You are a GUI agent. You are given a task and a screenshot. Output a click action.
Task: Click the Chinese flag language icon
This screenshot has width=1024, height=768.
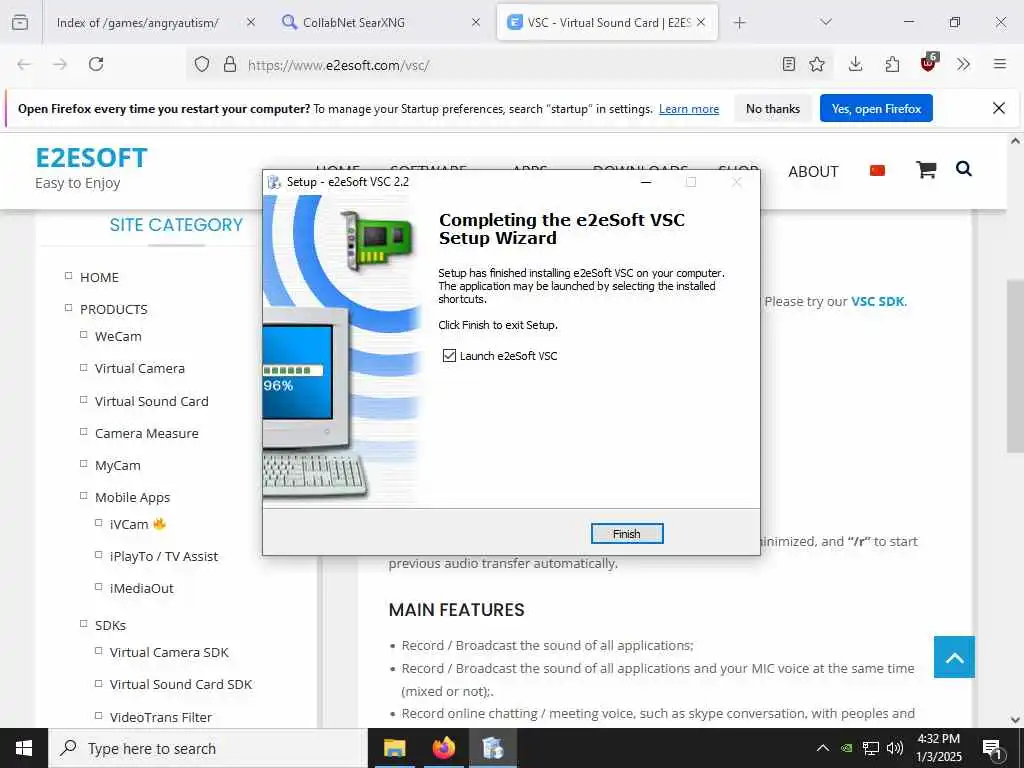click(x=877, y=170)
